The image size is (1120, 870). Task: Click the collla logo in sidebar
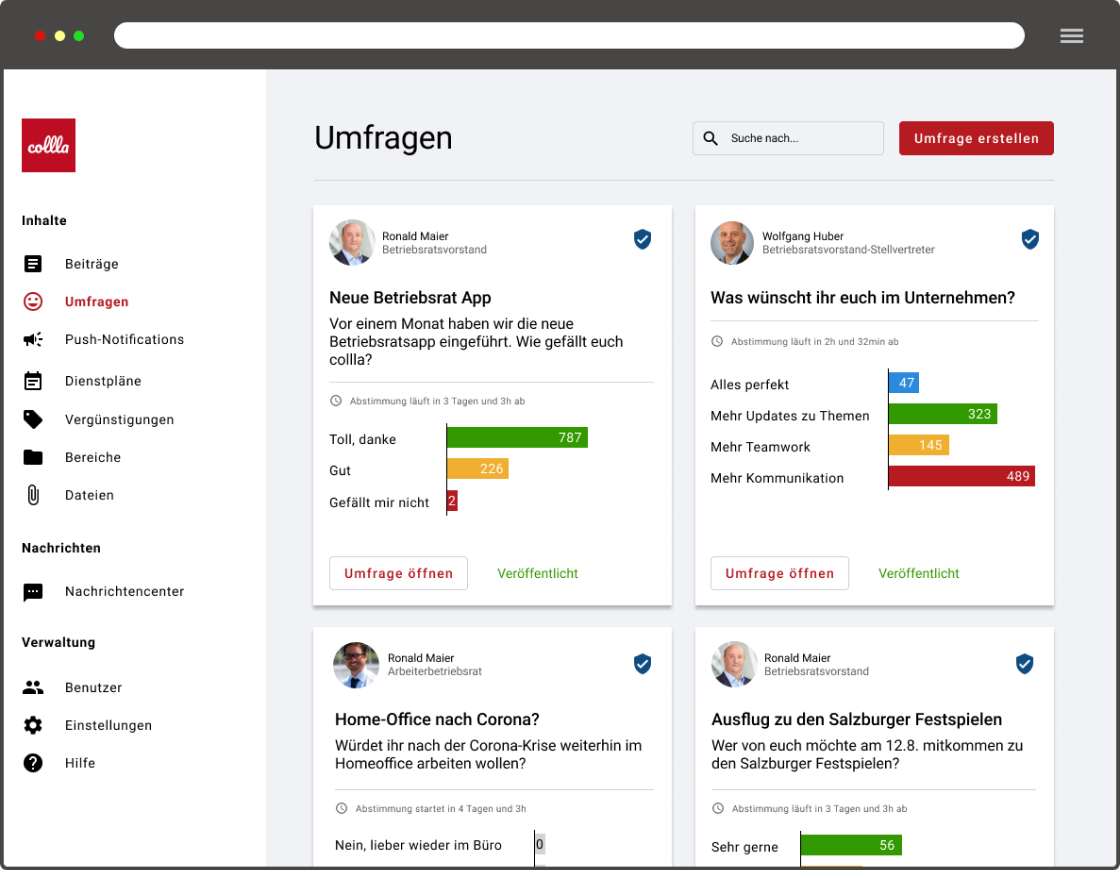pos(48,146)
